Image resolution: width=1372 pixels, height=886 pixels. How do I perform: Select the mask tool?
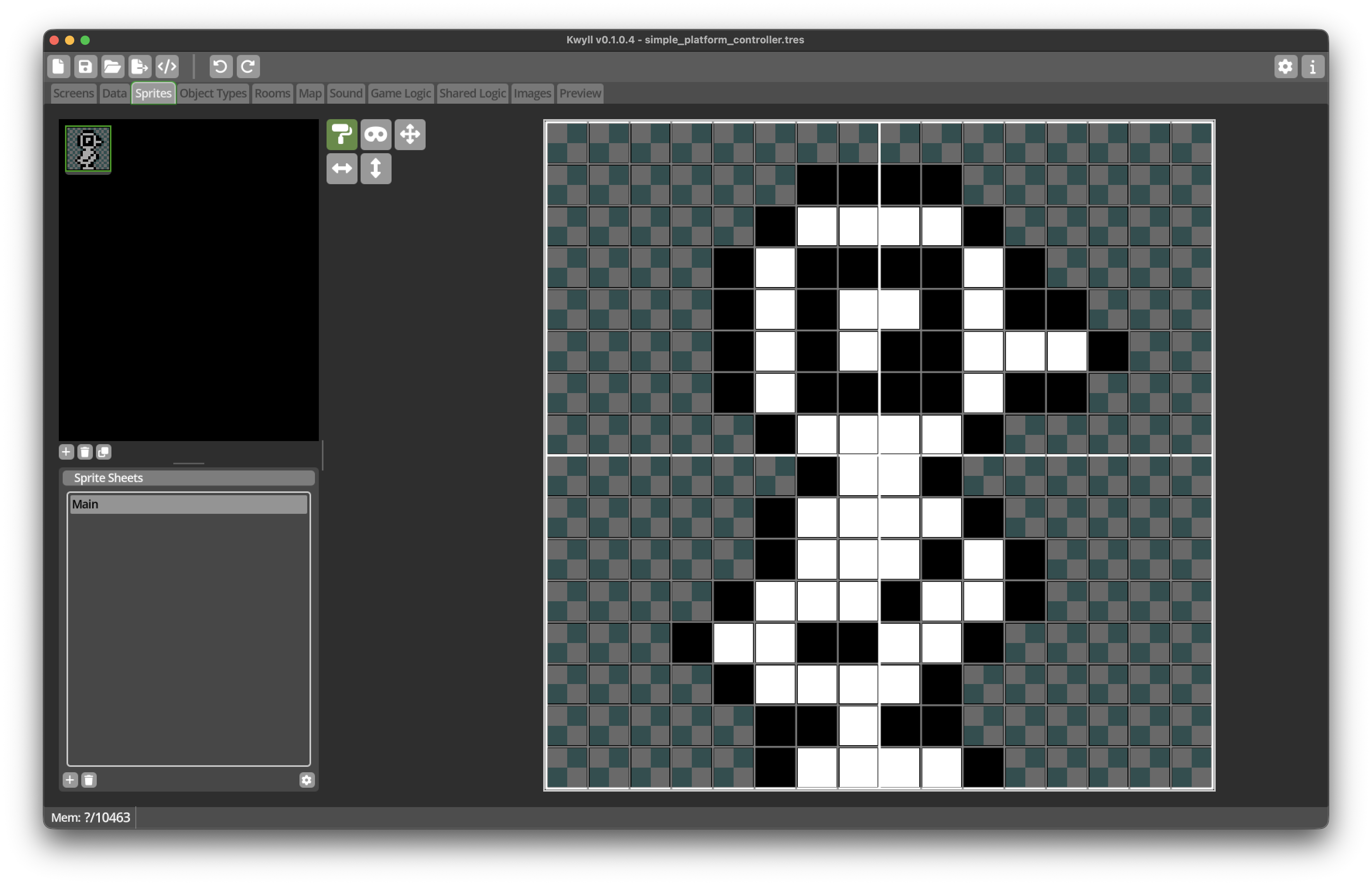point(376,135)
